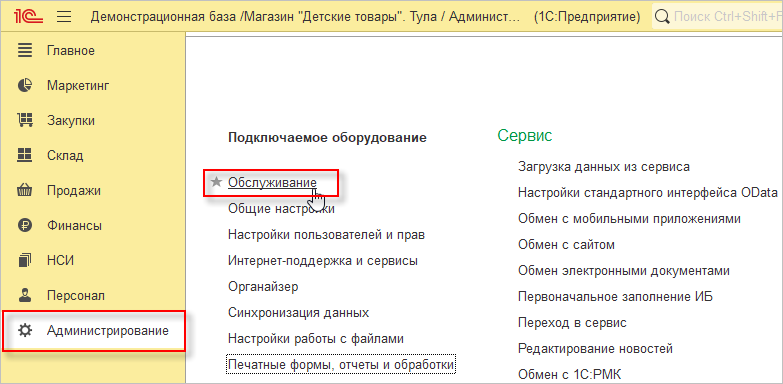Viewport: 783px width, 384px height.
Task: Click the Персонал person icon
Action: click(24, 295)
